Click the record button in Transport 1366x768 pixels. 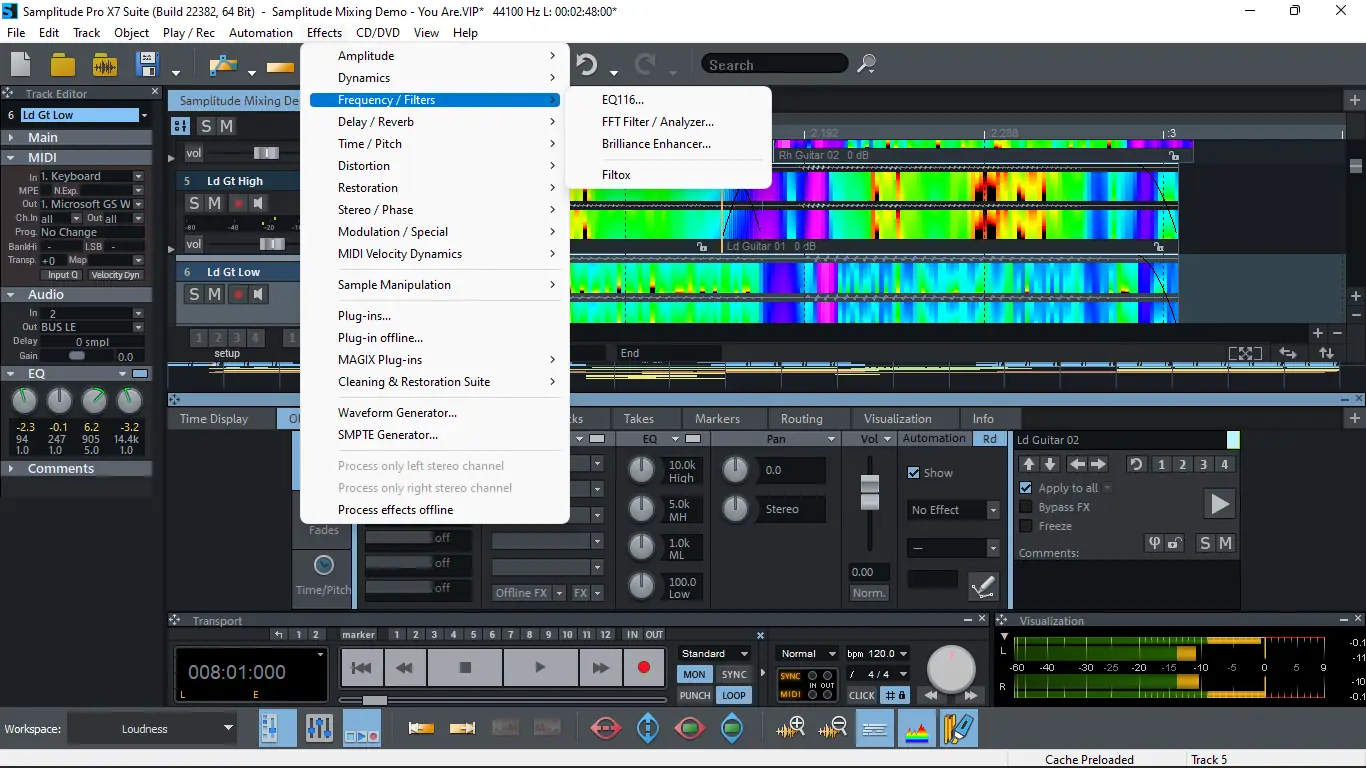point(643,668)
